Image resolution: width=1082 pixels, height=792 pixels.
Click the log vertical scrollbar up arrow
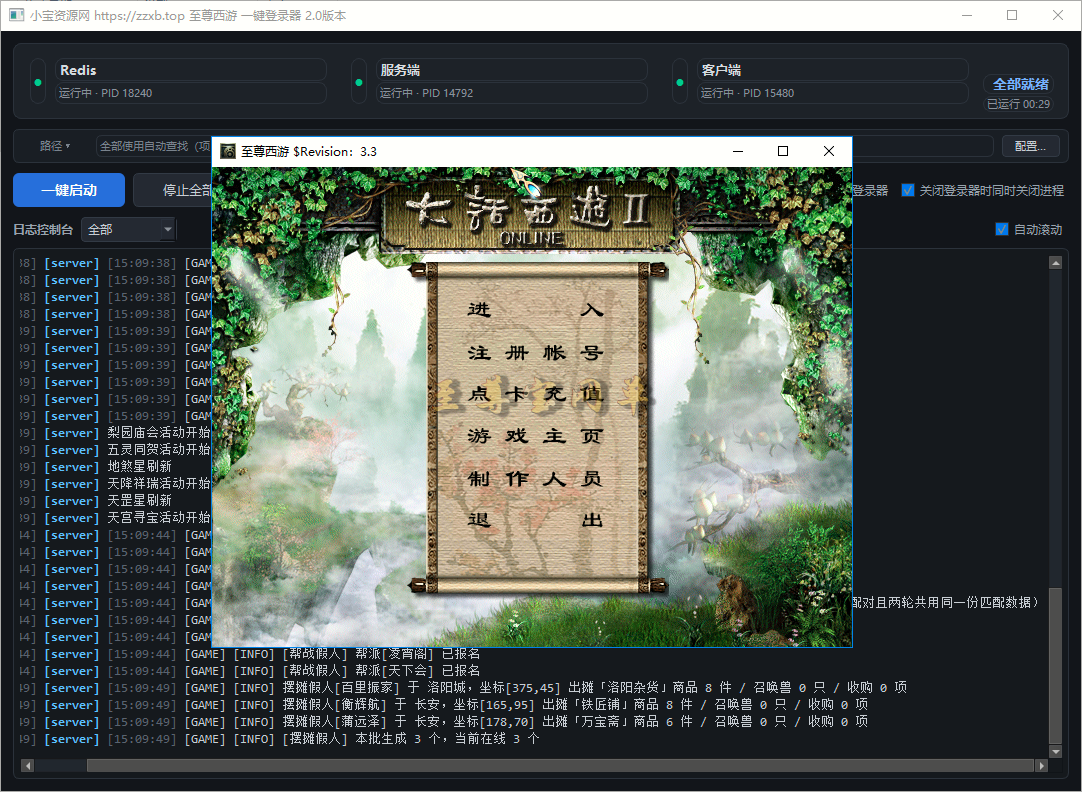tap(1055, 262)
